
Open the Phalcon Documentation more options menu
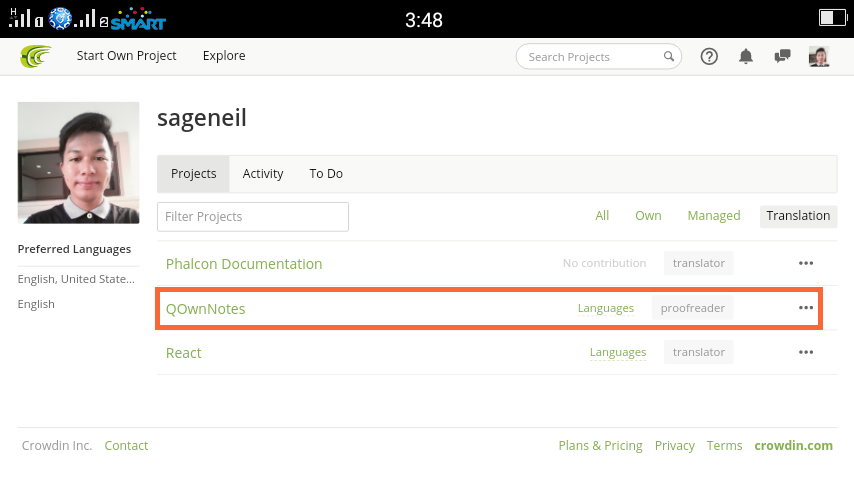tap(806, 263)
